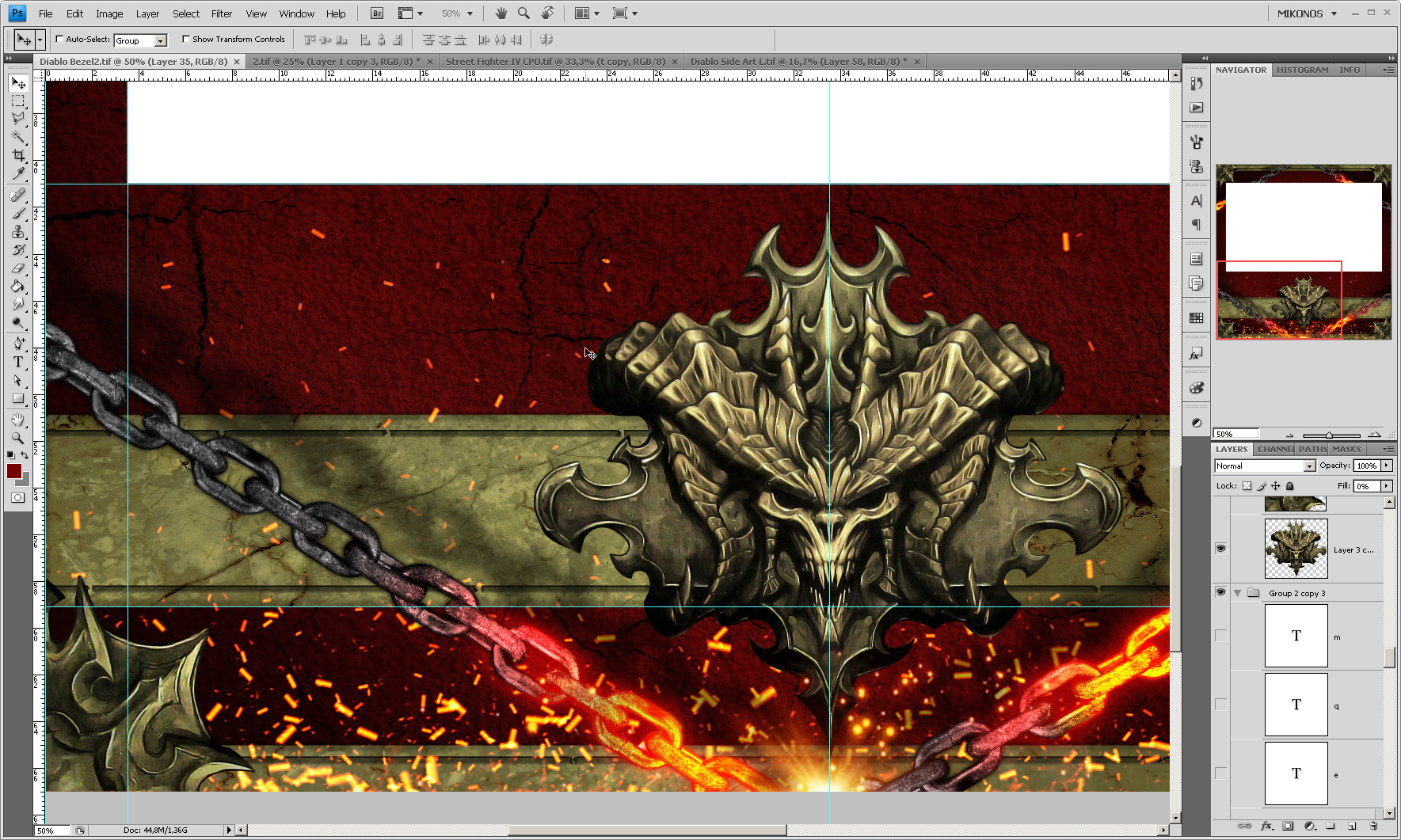Open the Styles fx panel in the dock
Screen dimensions: 1401x840
pos(1197,354)
